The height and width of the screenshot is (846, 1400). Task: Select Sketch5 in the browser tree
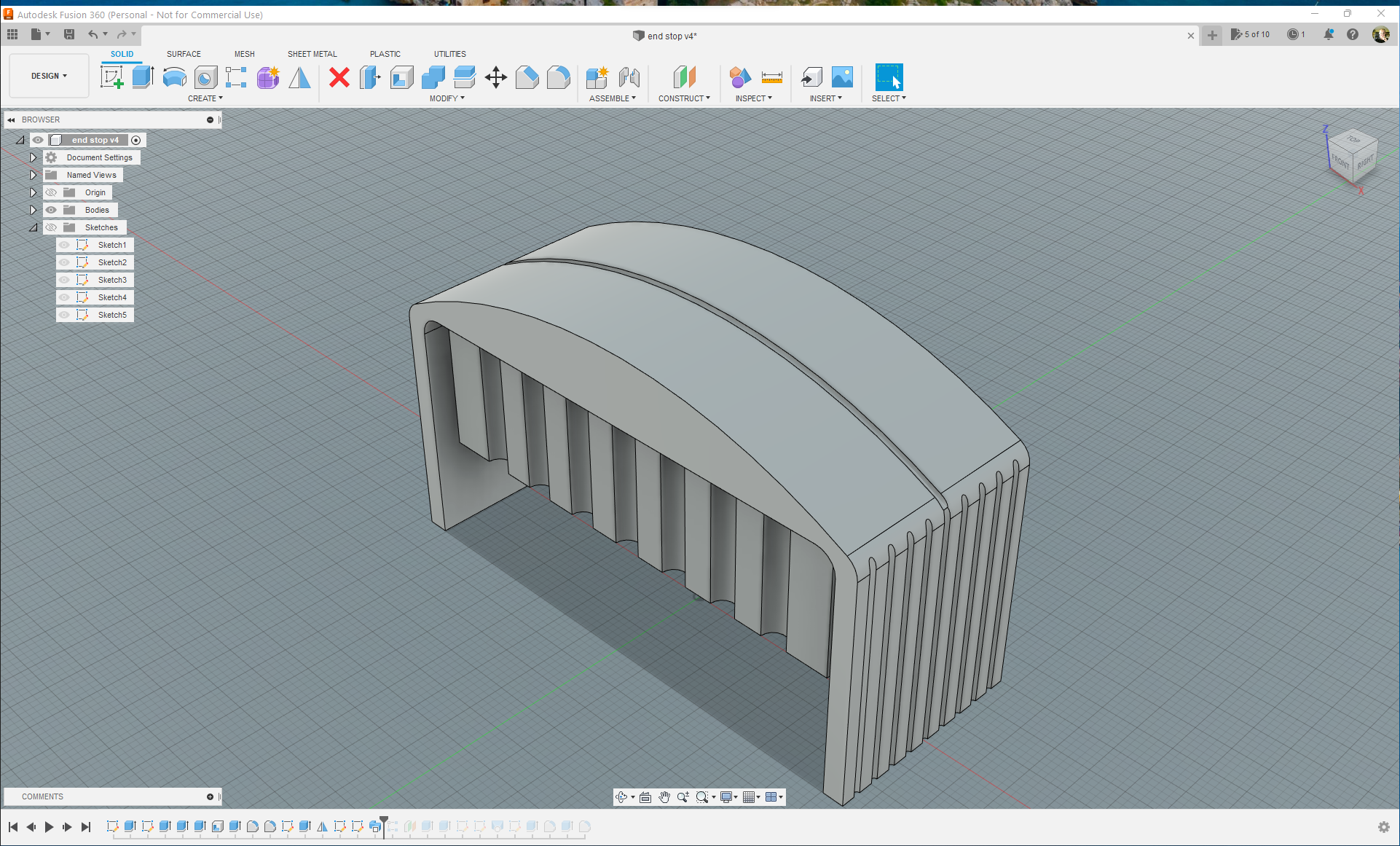(111, 314)
